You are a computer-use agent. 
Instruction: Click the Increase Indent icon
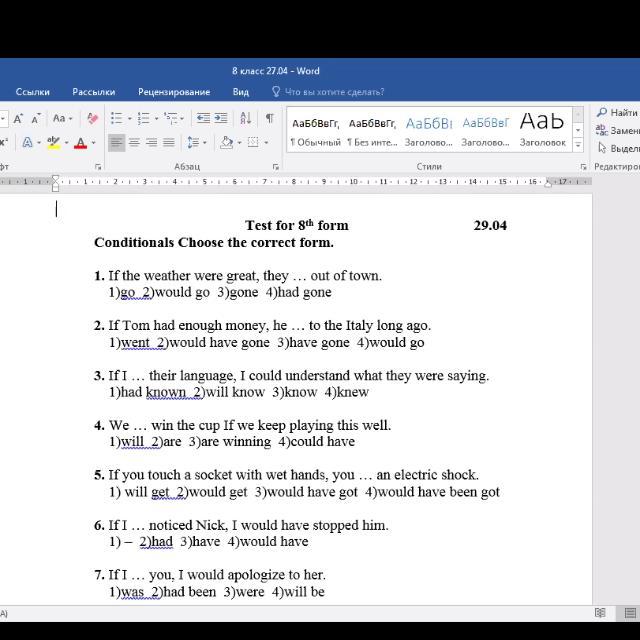pos(219,118)
